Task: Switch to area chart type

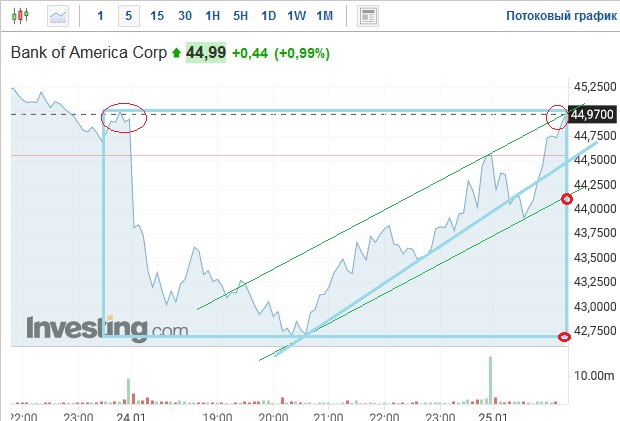Action: tap(58, 16)
